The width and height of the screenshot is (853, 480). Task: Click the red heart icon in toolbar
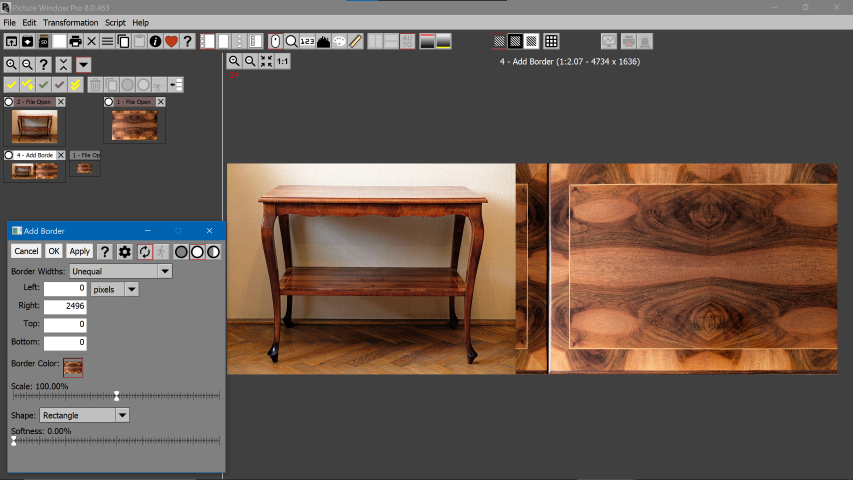pyautogui.click(x=171, y=41)
